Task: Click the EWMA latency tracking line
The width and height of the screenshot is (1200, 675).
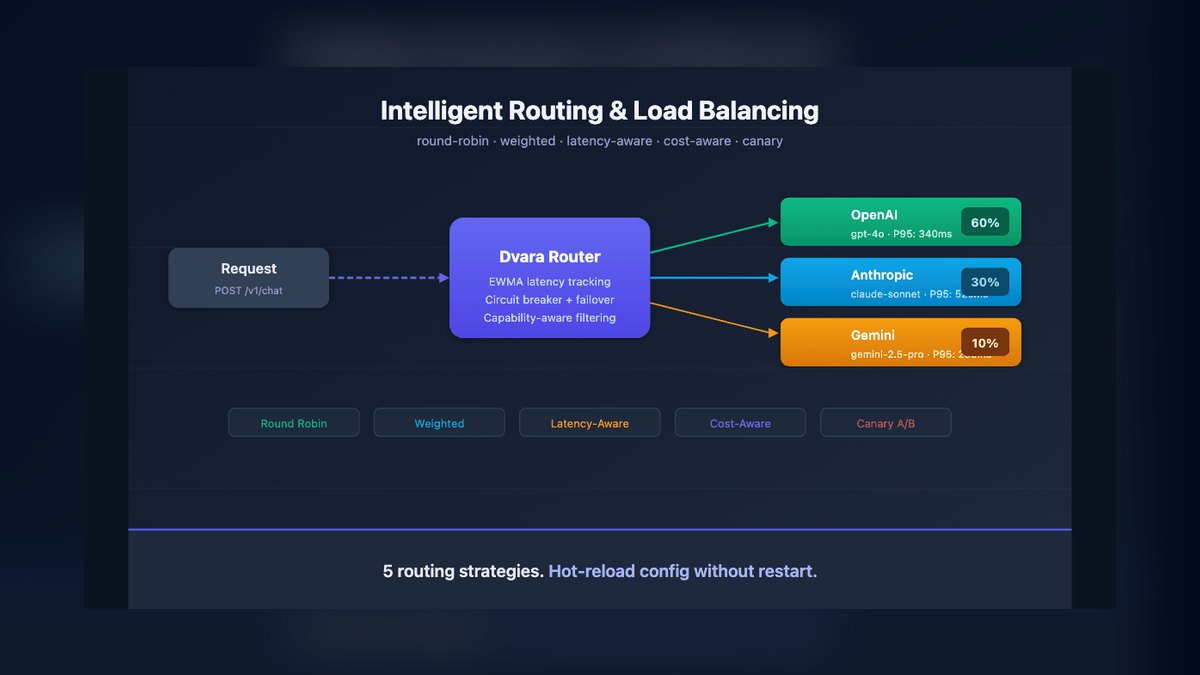Action: point(550,282)
